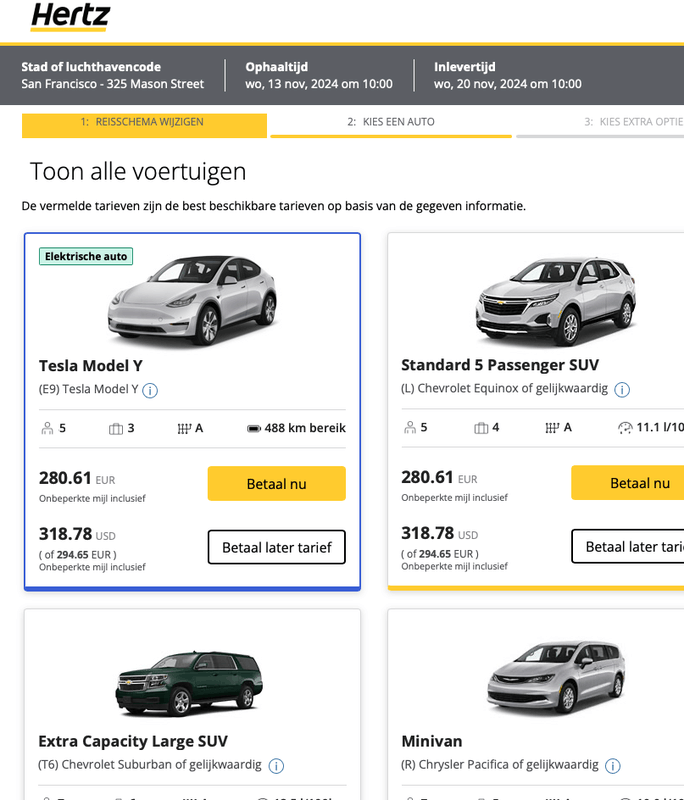Image resolution: width=684 pixels, height=800 pixels.
Task: Click Betaal nu for Tesla Model Y
Action: pos(276,483)
